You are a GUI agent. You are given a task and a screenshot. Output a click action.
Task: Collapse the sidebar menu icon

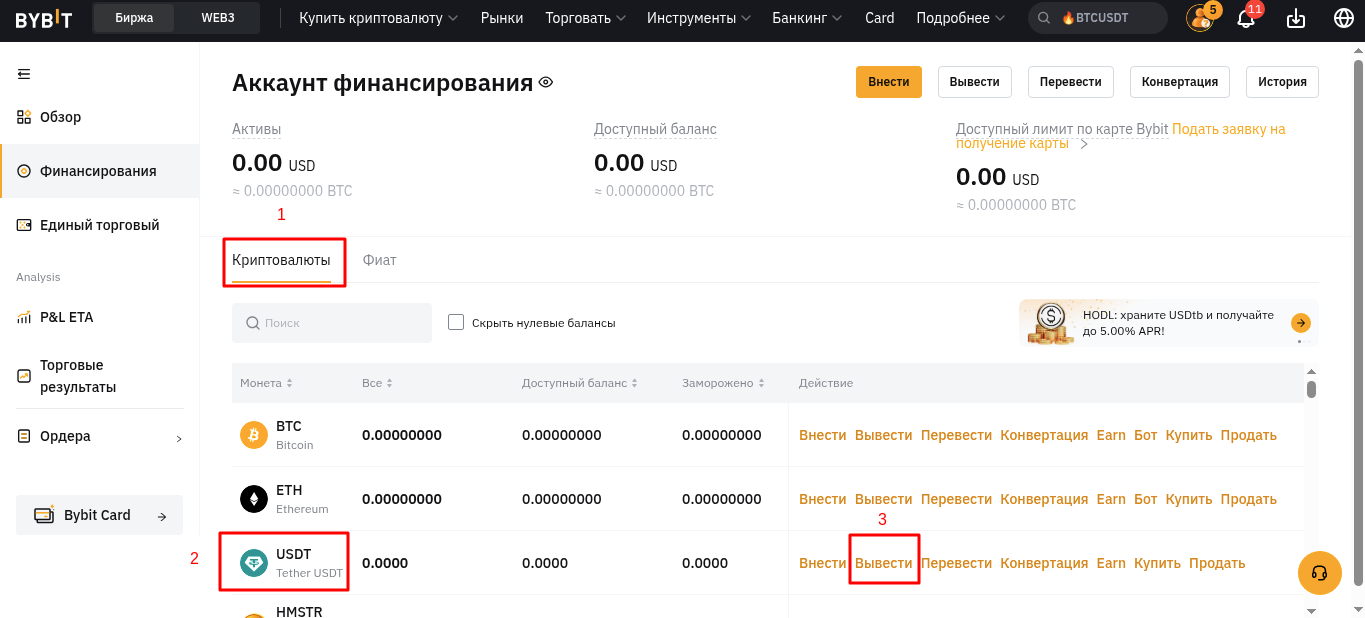(24, 74)
